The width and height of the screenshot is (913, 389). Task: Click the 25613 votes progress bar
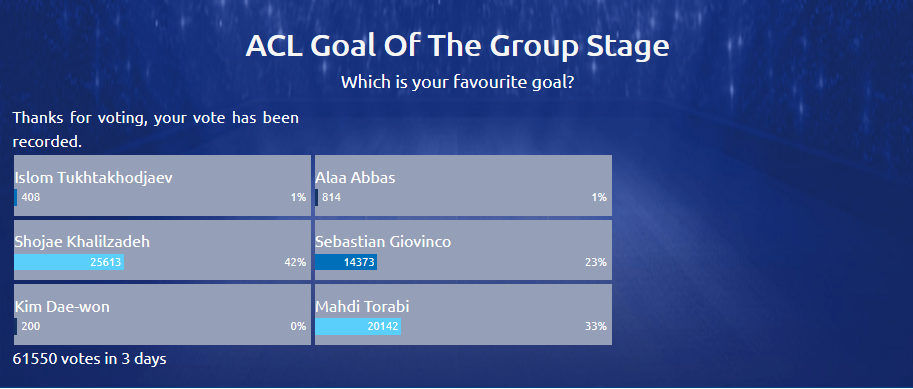point(69,263)
